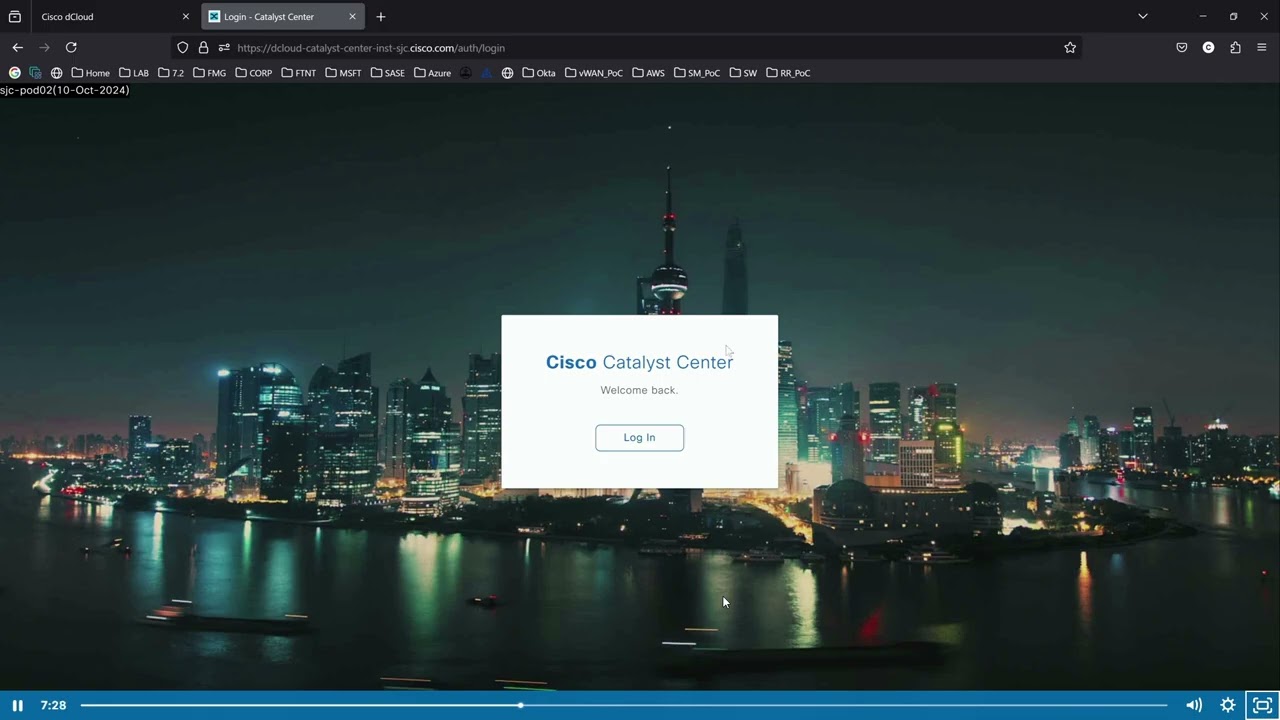This screenshot has width=1280, height=720.
Task: Show the tracking protection shield info
Action: tap(182, 47)
